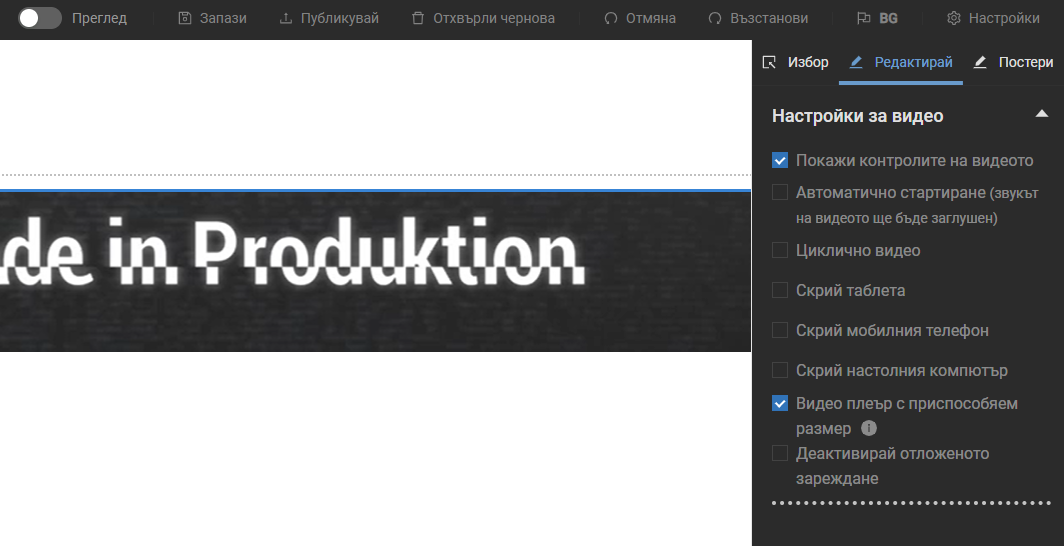Image resolution: width=1064 pixels, height=546 pixels.
Task: Click the trash icon to discard draft
Action: (x=418, y=18)
